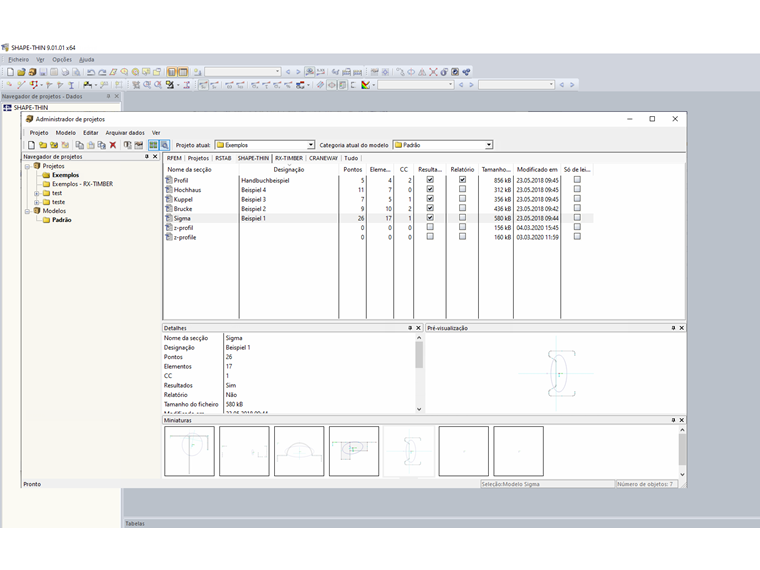Click the second yellow folder icon in Administrador toolbar
This screenshot has width=760, height=570.
tap(54, 145)
